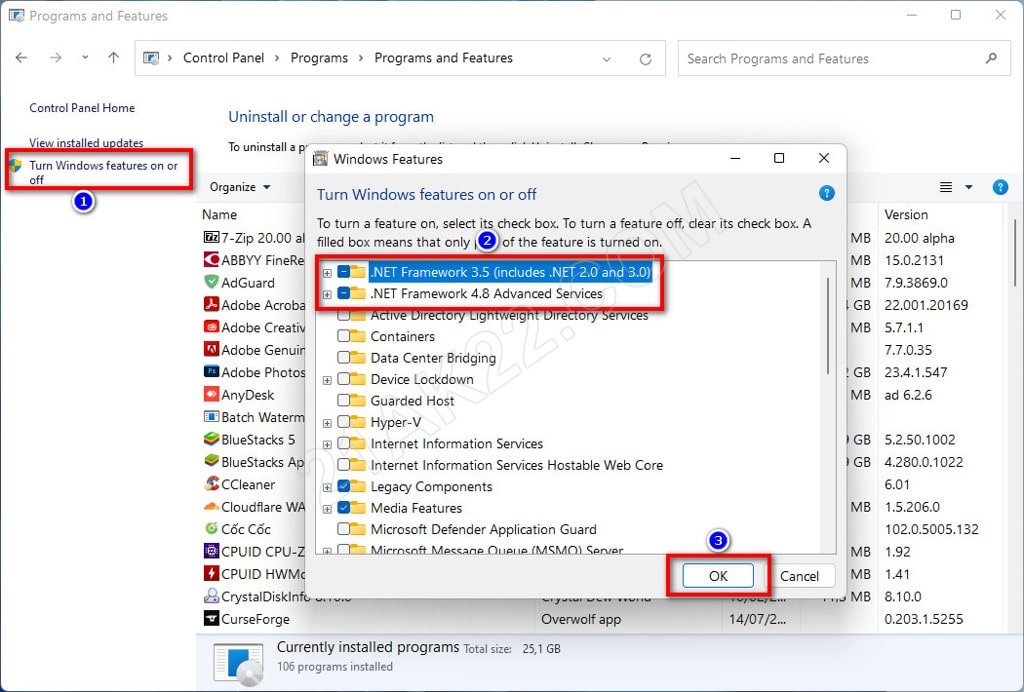Select the BlueStacks 5 icon
The width and height of the screenshot is (1024, 692).
211,439
